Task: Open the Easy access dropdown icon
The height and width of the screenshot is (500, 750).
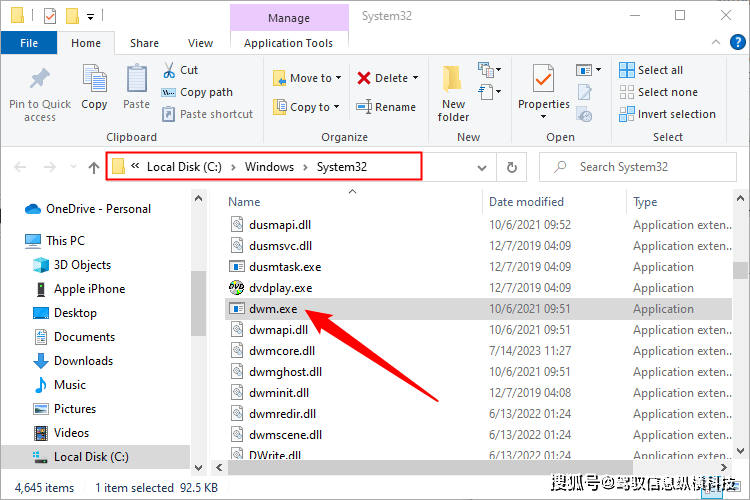Action: 489,91
